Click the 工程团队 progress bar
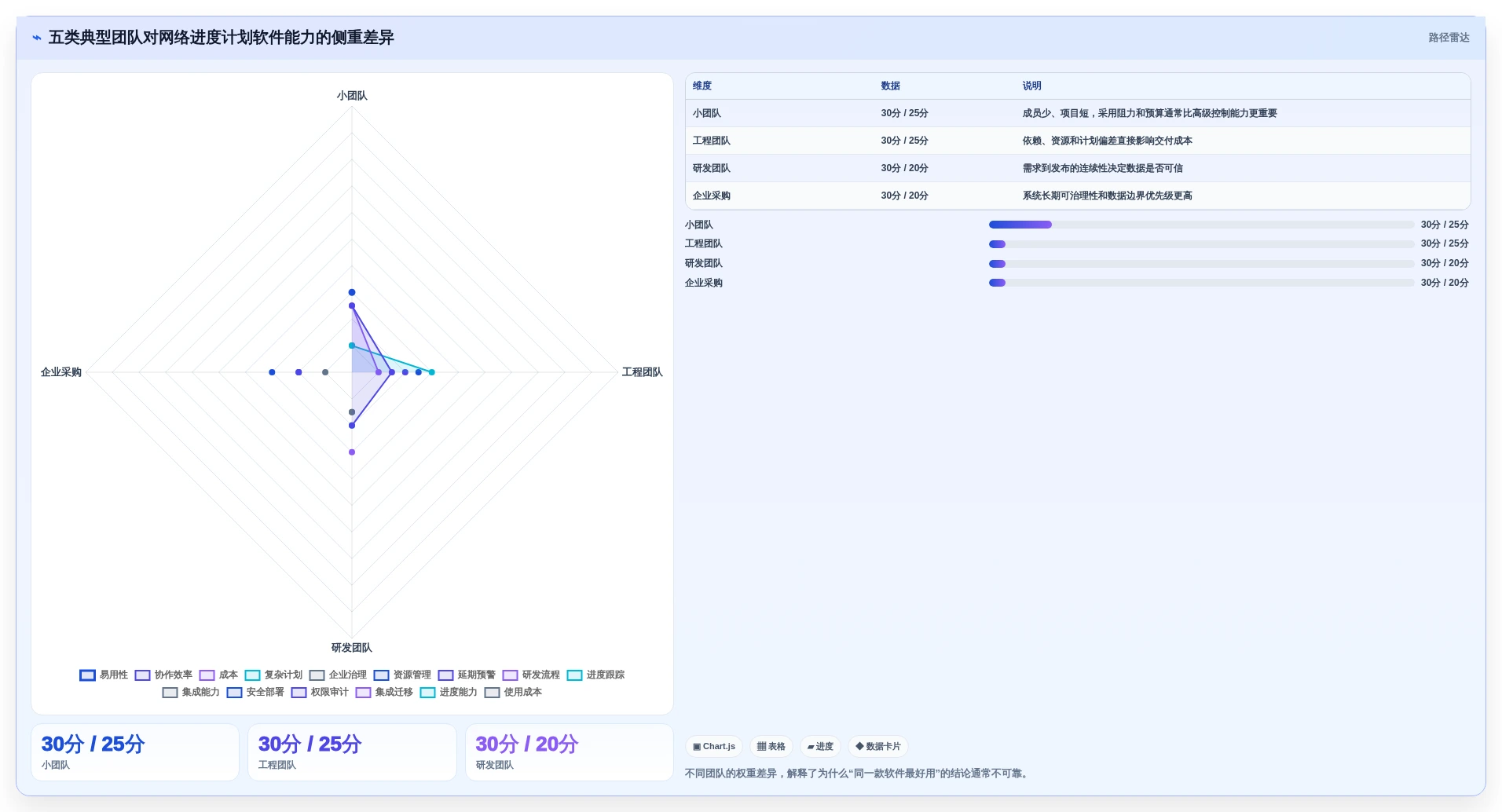This screenshot has width=1502, height=812. tap(1201, 244)
